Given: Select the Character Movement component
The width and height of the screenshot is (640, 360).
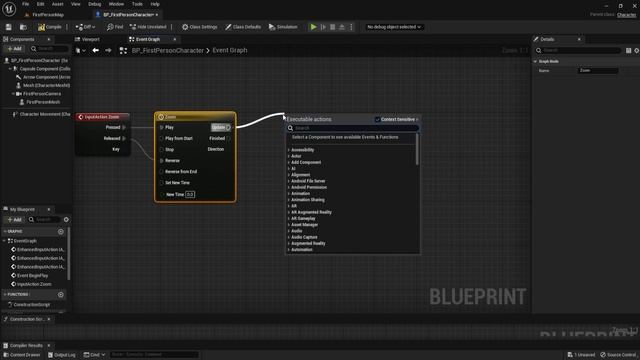Looking at the screenshot, I should pyautogui.click(x=42, y=114).
